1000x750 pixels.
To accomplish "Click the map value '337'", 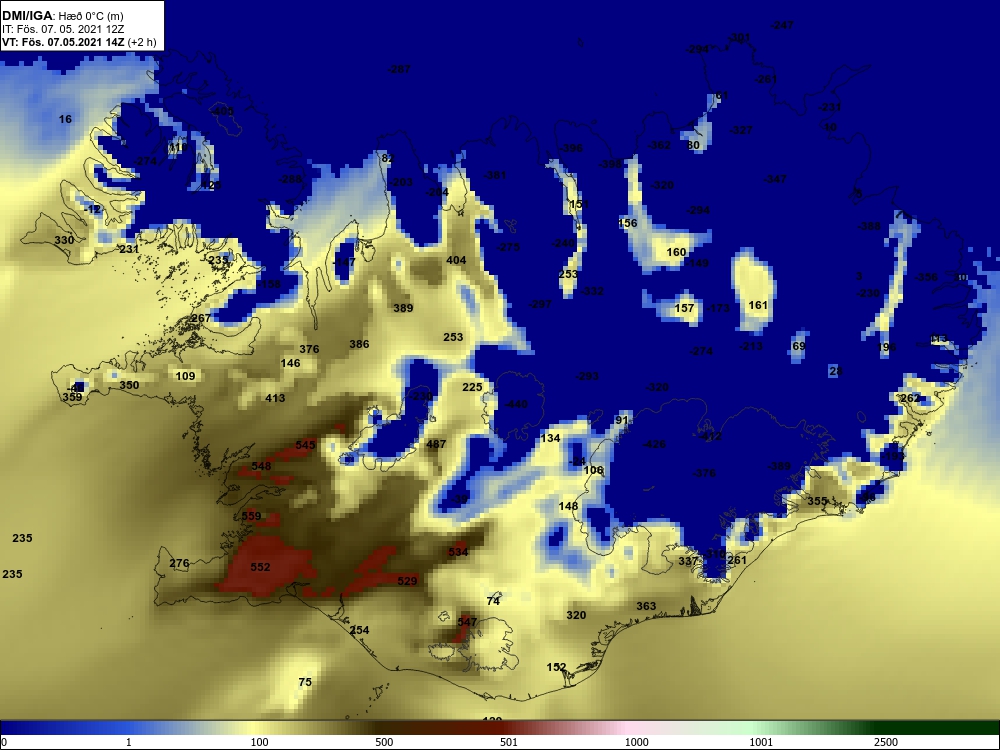I will pos(688,561).
